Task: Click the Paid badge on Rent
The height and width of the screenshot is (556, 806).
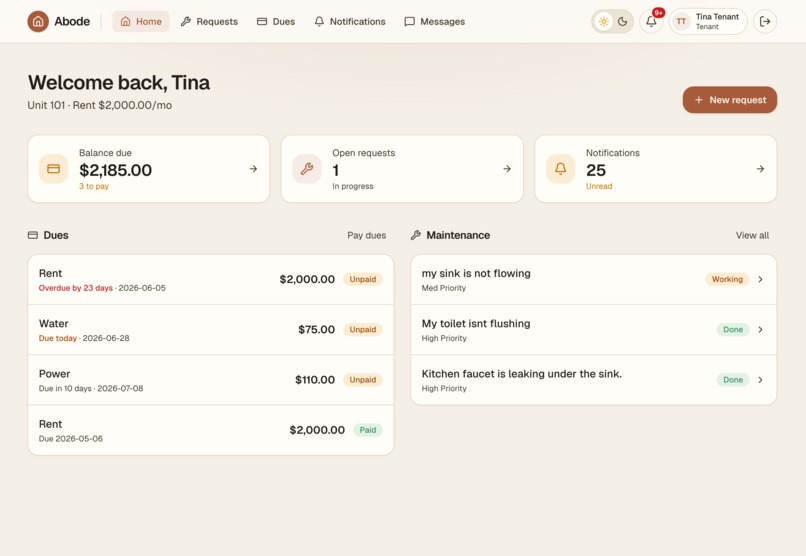Action: [368, 430]
